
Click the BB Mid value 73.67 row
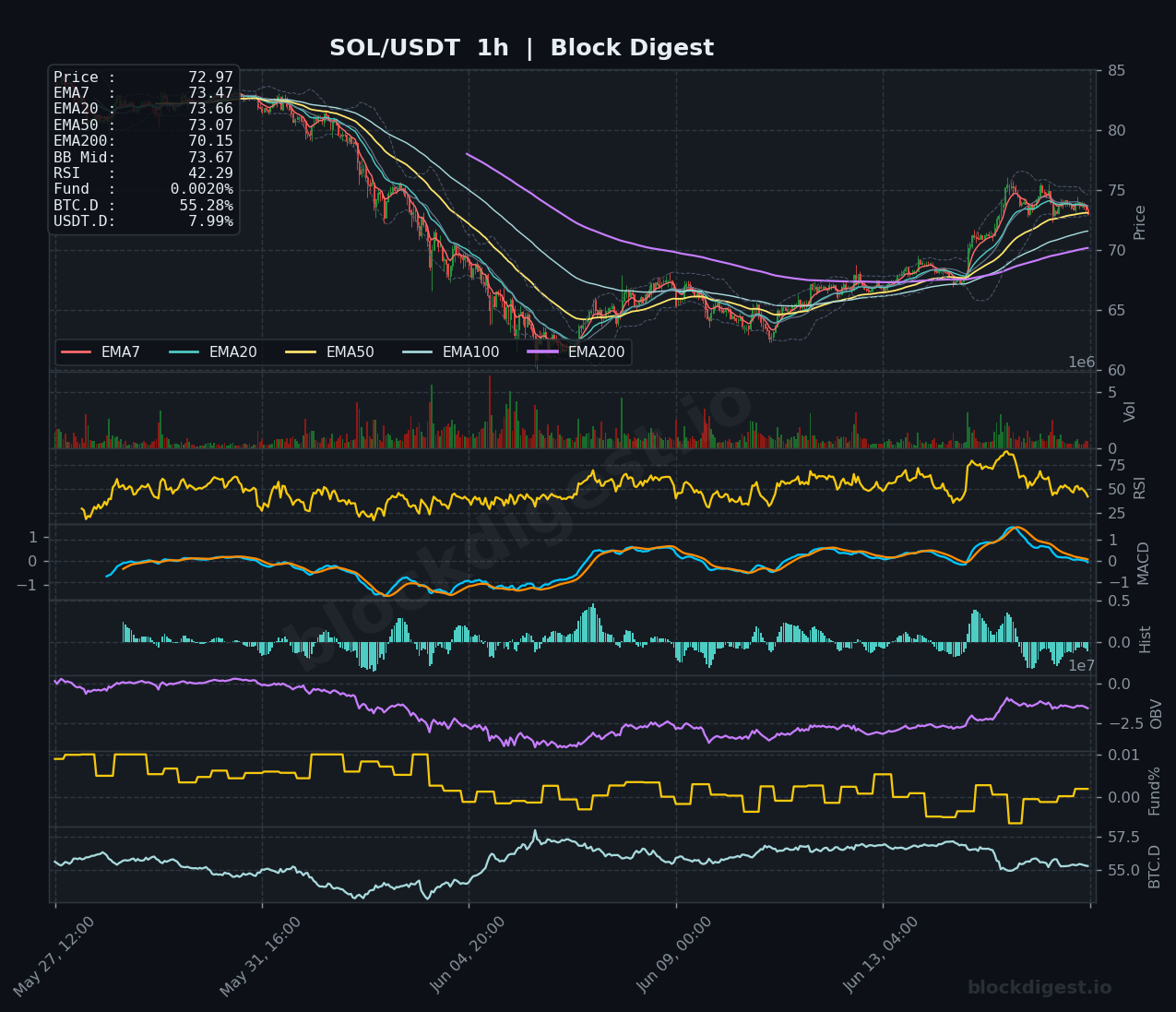(x=144, y=158)
